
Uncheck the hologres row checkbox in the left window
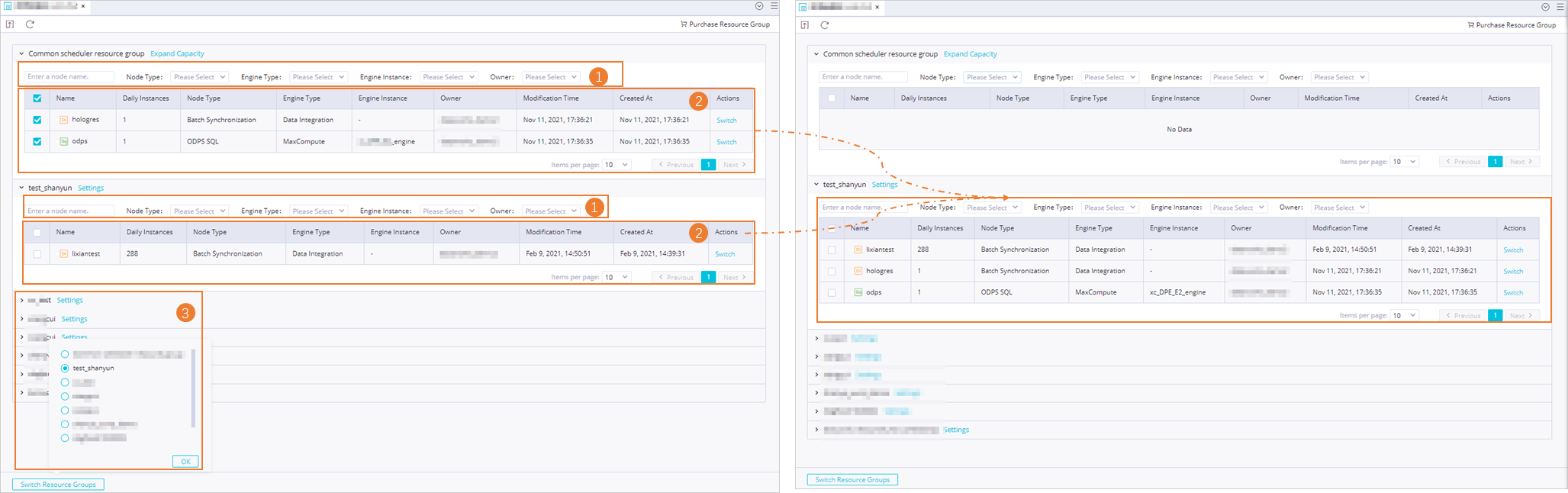point(37,120)
